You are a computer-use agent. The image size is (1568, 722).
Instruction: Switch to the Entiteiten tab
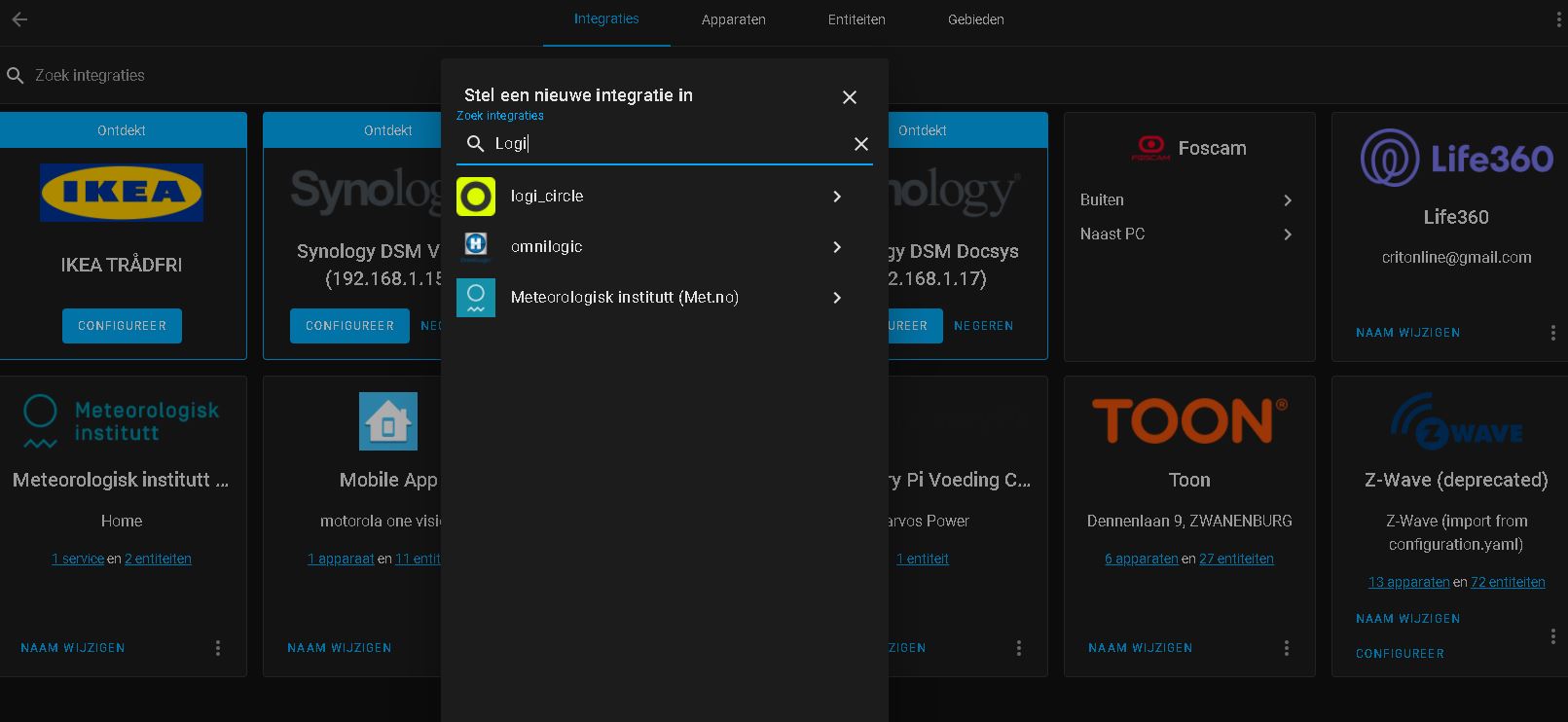pos(857,19)
